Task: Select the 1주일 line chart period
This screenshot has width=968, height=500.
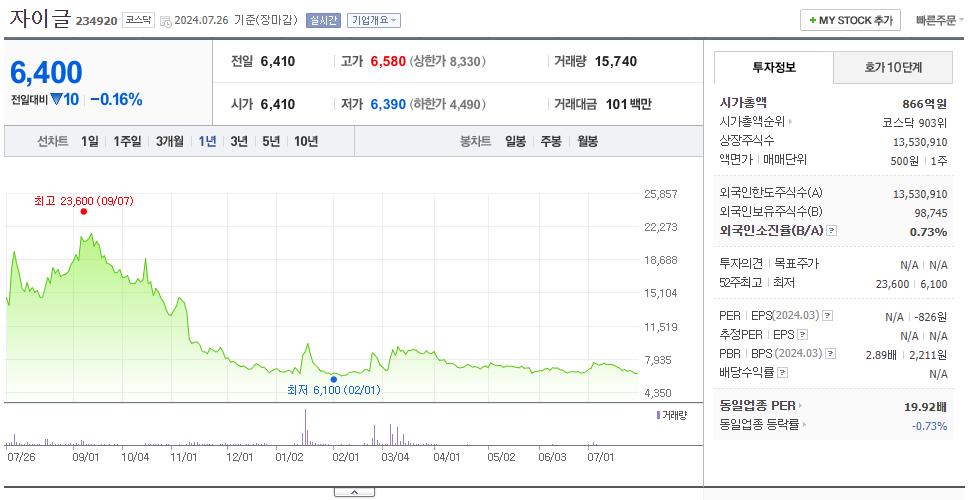Action: (127, 141)
